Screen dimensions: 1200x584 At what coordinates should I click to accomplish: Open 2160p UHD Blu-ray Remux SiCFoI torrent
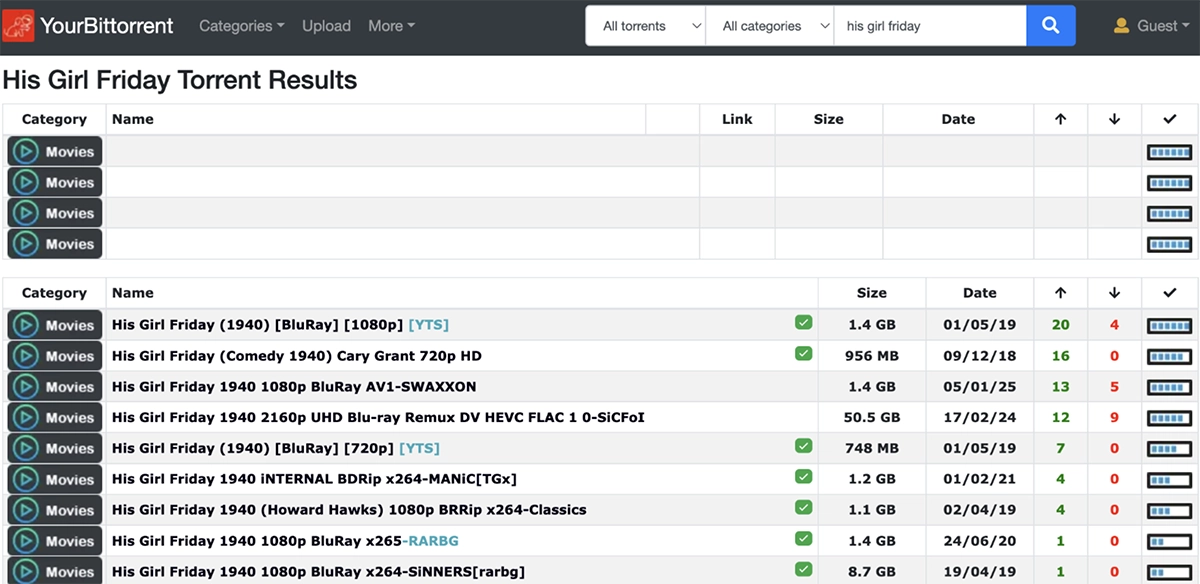point(378,418)
